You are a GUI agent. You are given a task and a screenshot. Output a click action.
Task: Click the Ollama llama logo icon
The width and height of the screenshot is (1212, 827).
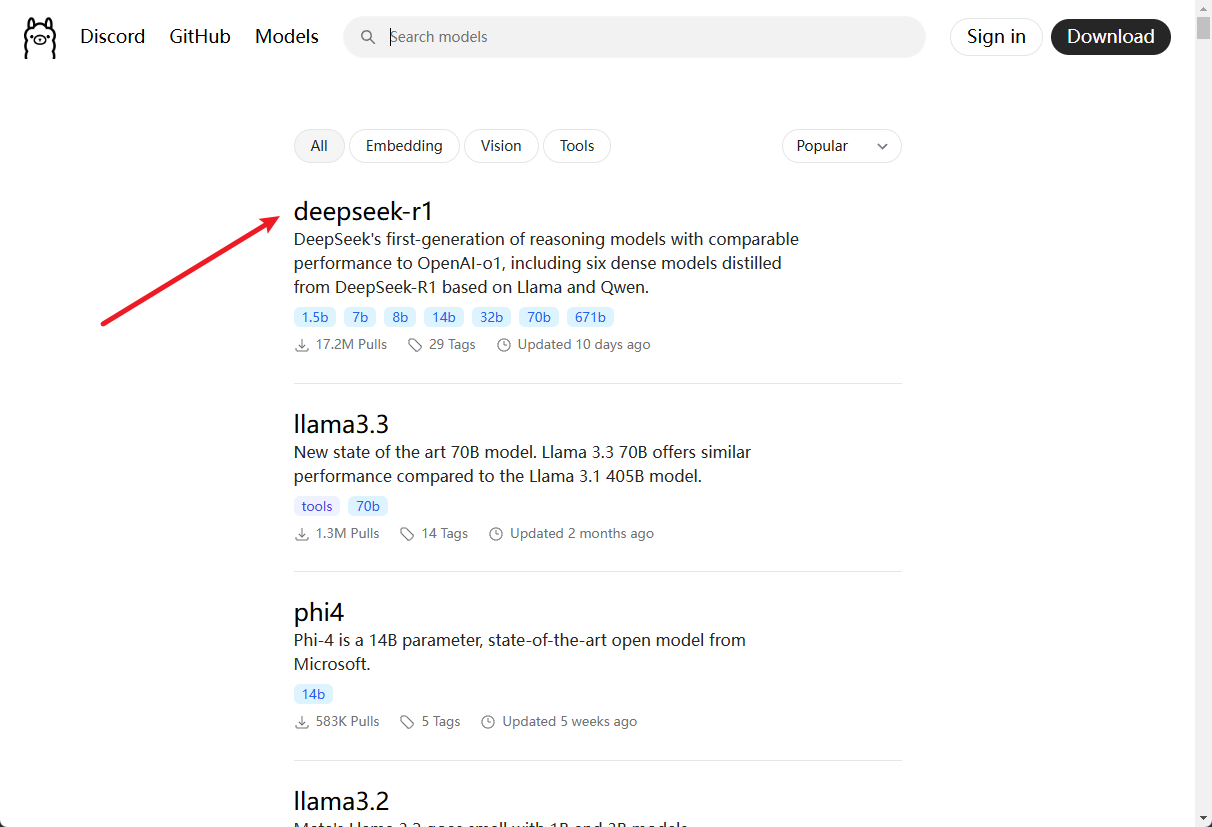click(x=40, y=38)
